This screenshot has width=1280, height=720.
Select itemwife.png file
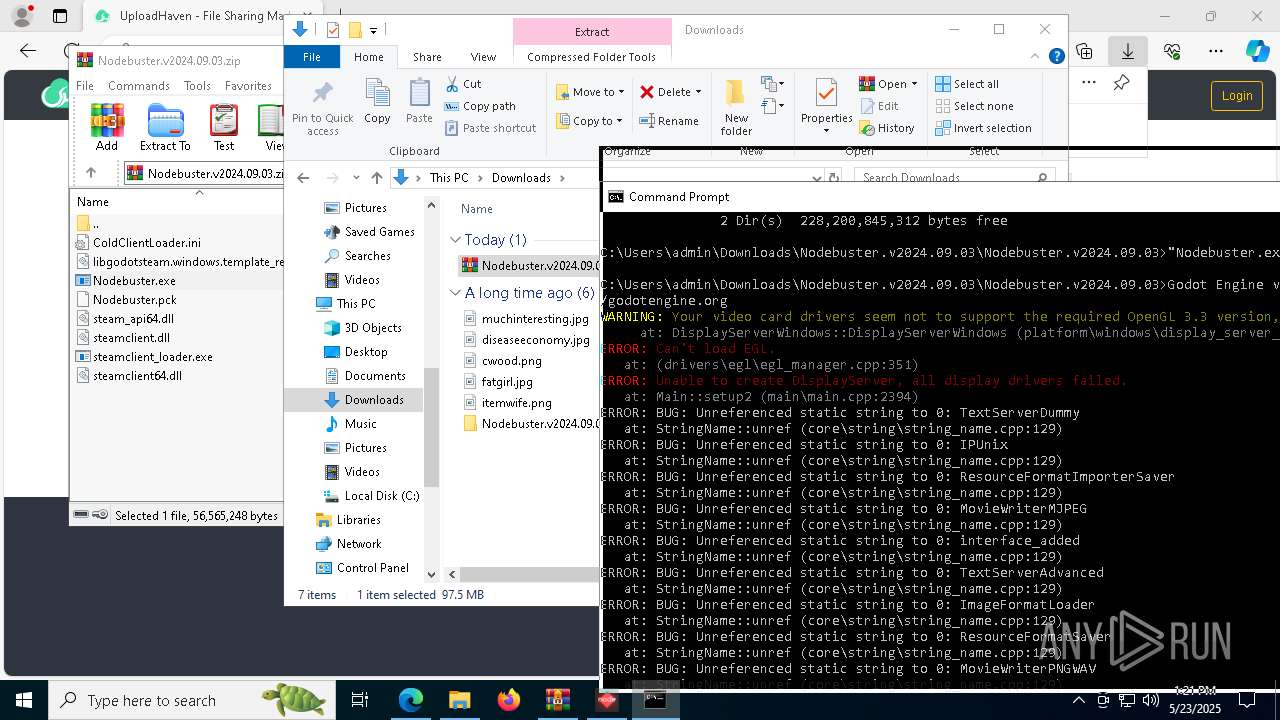tap(517, 403)
